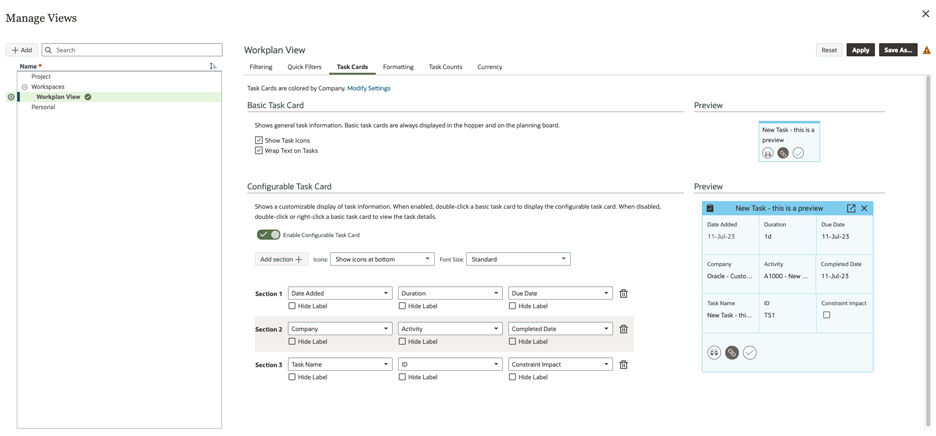Viewport: 936px width, 436px height.
Task: Click the gear icon left of Workplan View
Action: (11, 97)
